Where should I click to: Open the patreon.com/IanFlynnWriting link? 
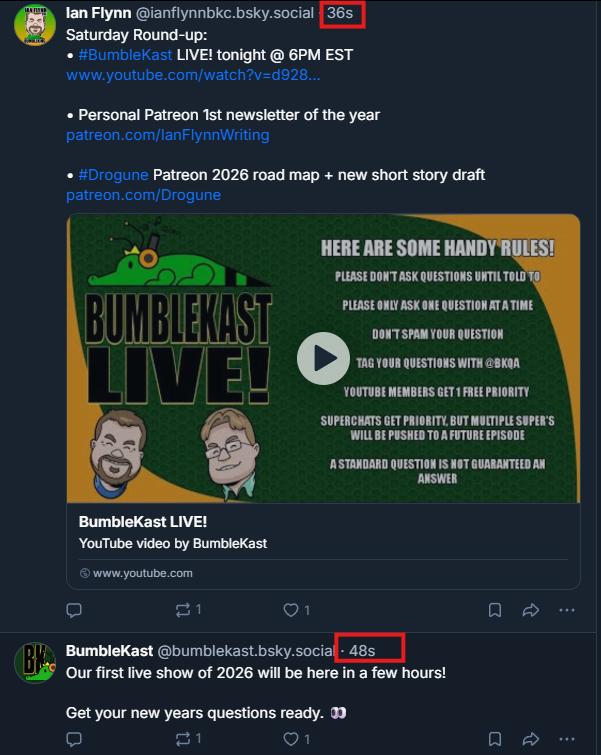pos(167,135)
